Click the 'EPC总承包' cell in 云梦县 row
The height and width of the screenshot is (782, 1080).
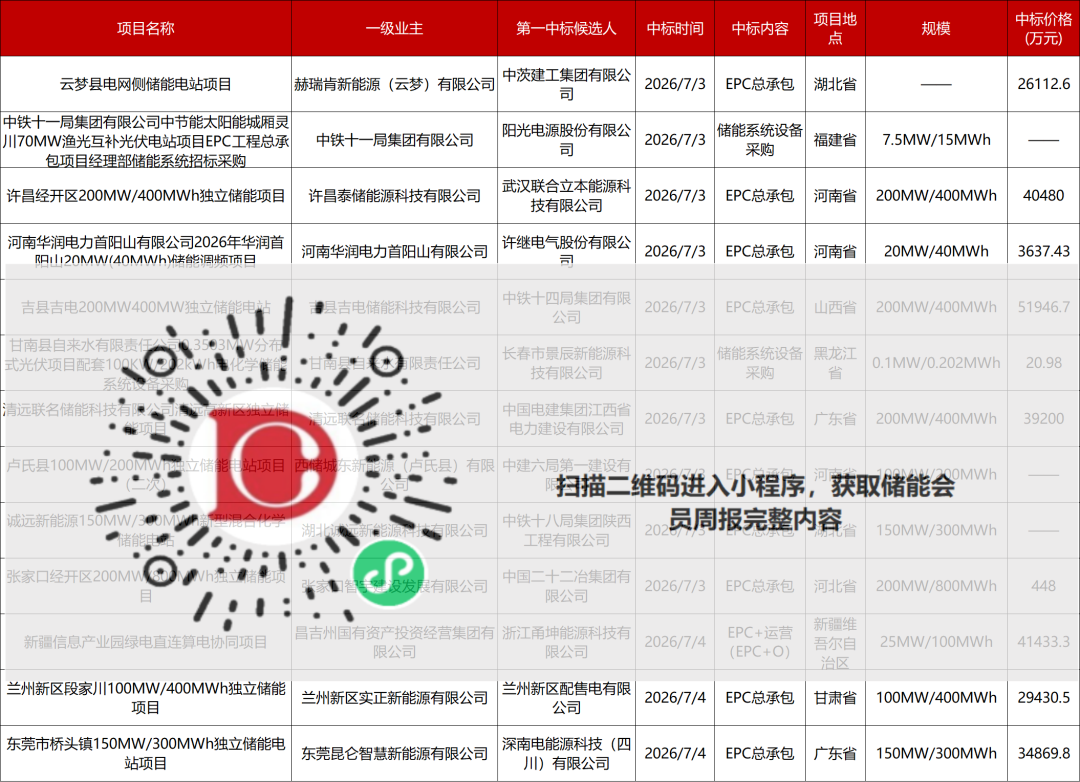tap(760, 84)
